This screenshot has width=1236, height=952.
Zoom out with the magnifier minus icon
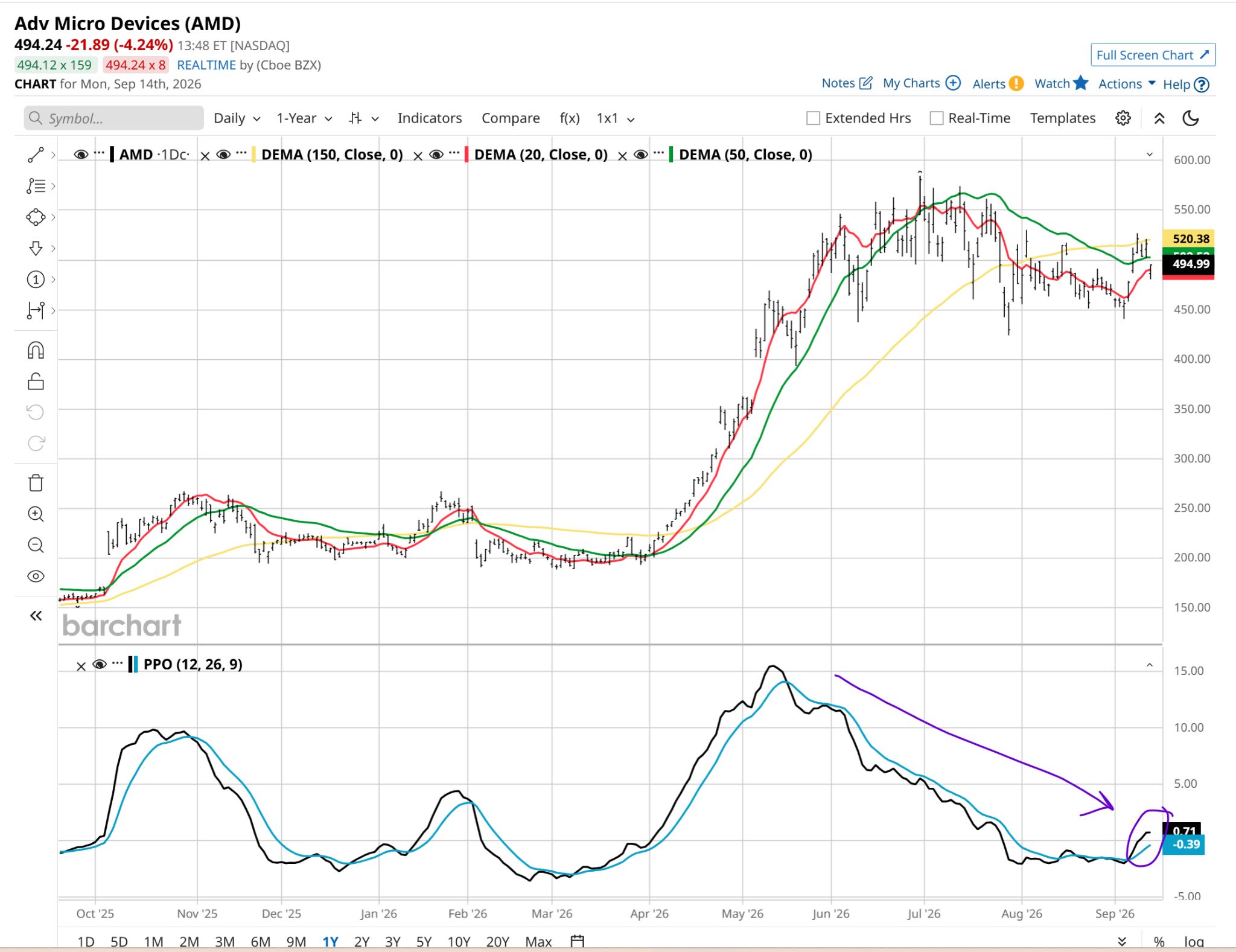(36, 546)
